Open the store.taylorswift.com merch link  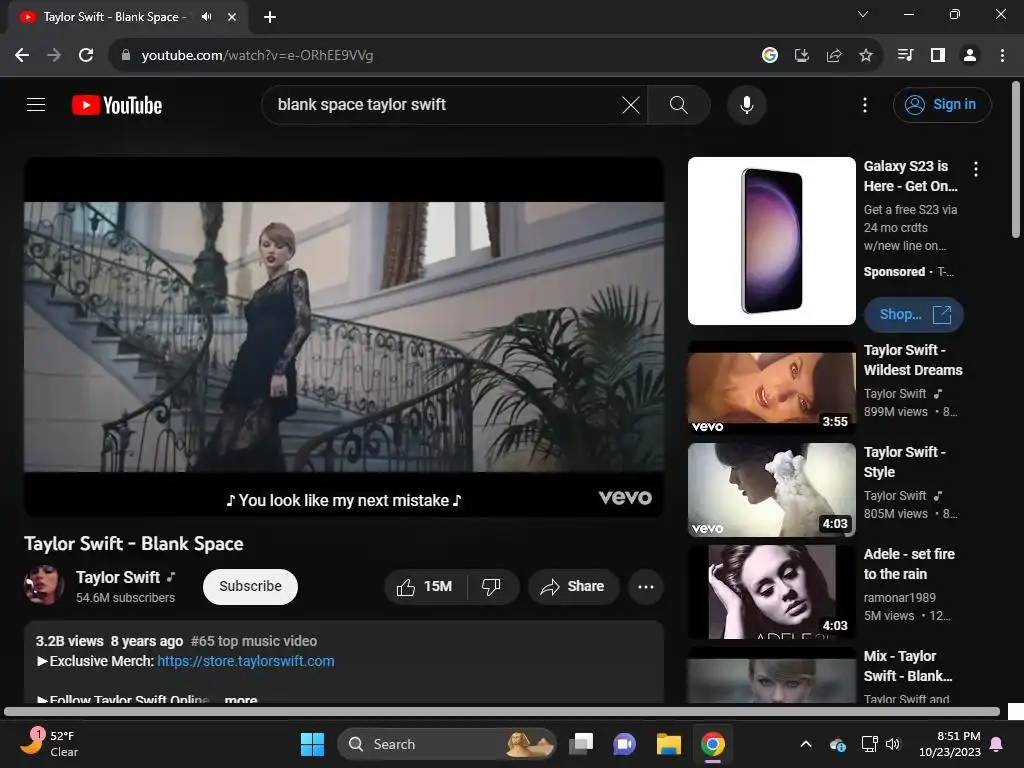pos(246,661)
